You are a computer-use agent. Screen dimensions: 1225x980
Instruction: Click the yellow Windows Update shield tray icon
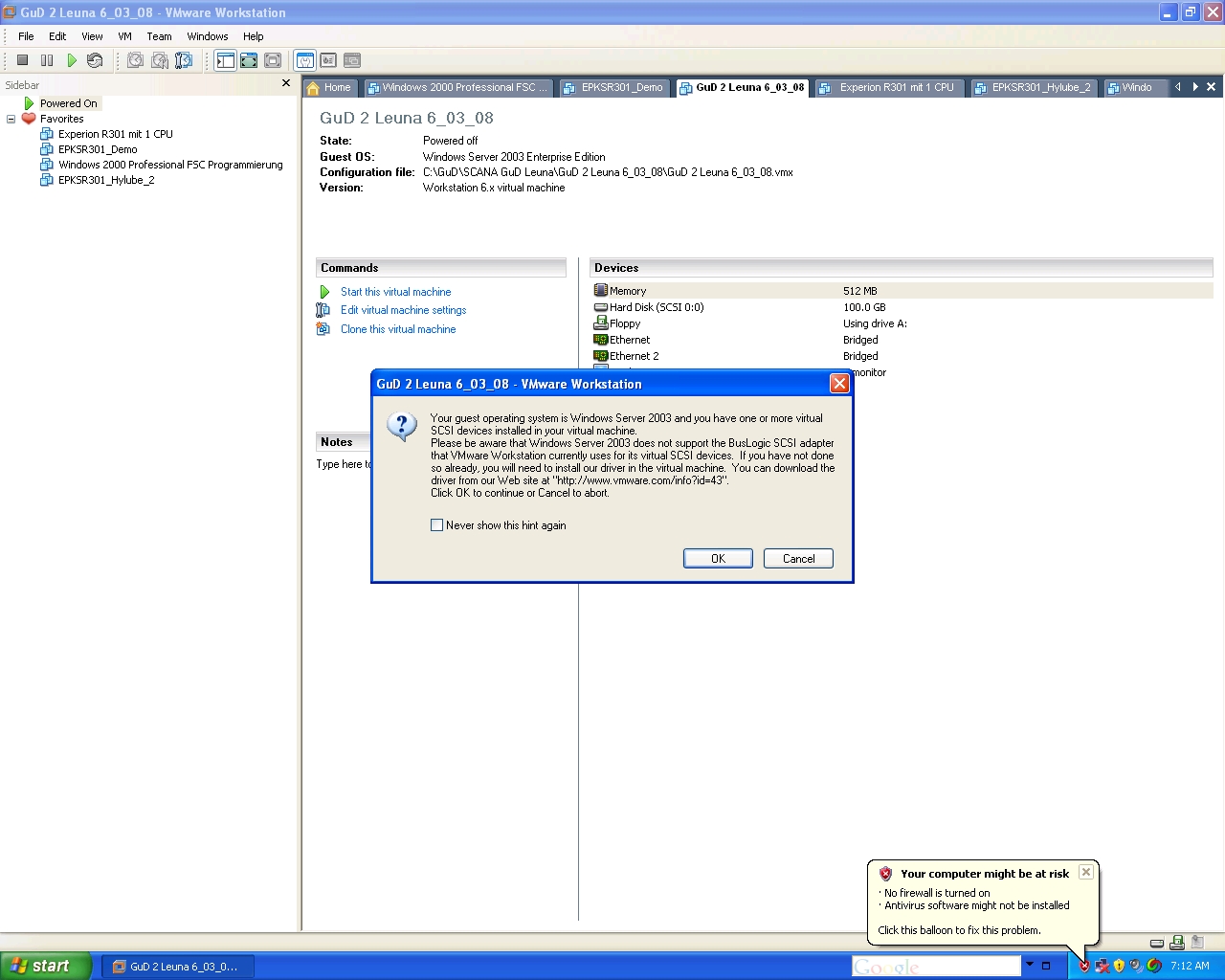pyautogui.click(x=1119, y=966)
